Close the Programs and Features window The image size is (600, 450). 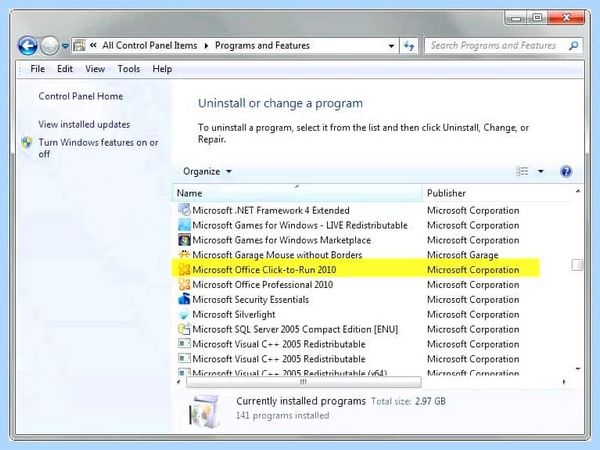click(567, 18)
